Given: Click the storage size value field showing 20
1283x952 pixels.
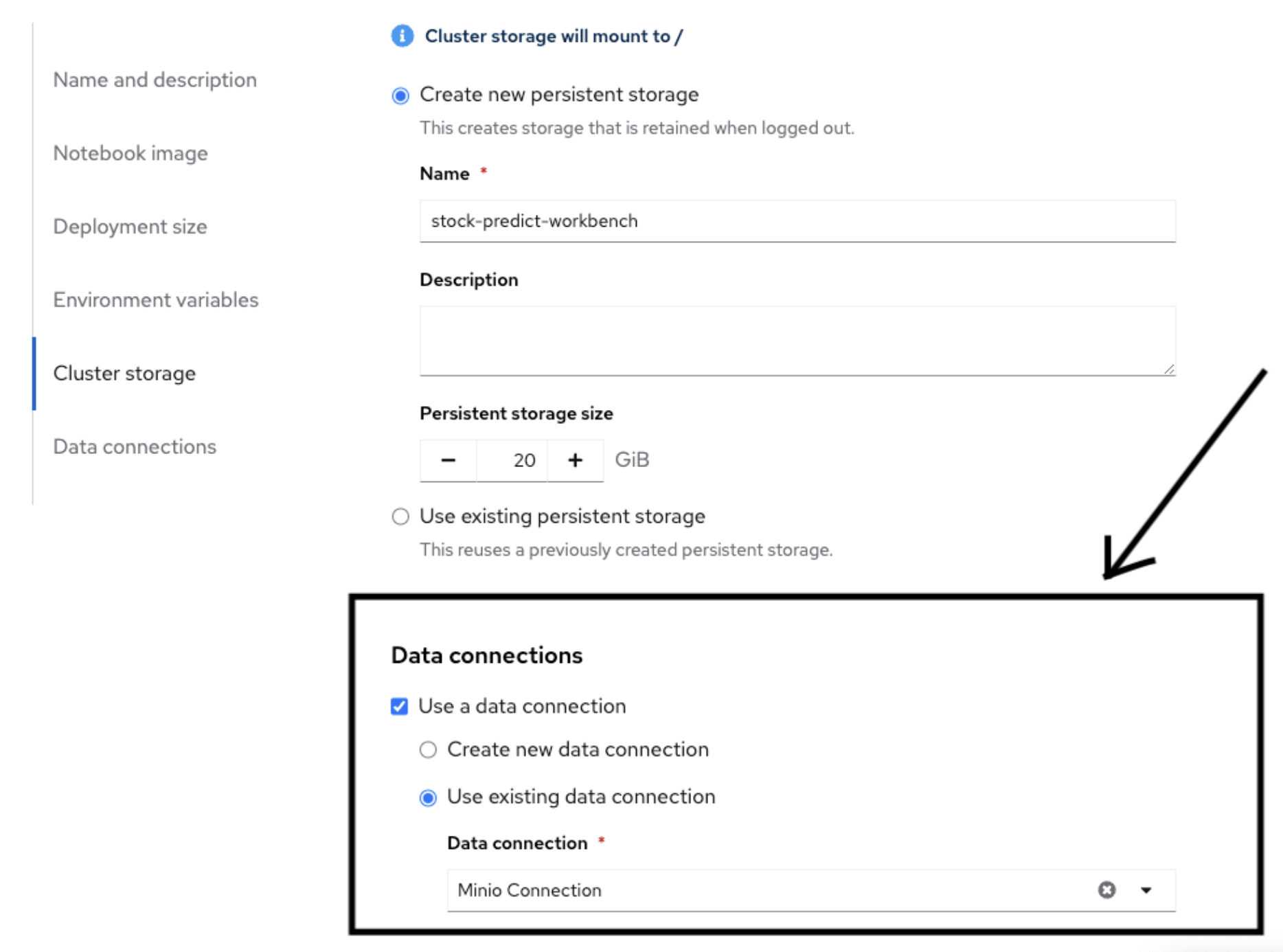Looking at the screenshot, I should pos(512,460).
